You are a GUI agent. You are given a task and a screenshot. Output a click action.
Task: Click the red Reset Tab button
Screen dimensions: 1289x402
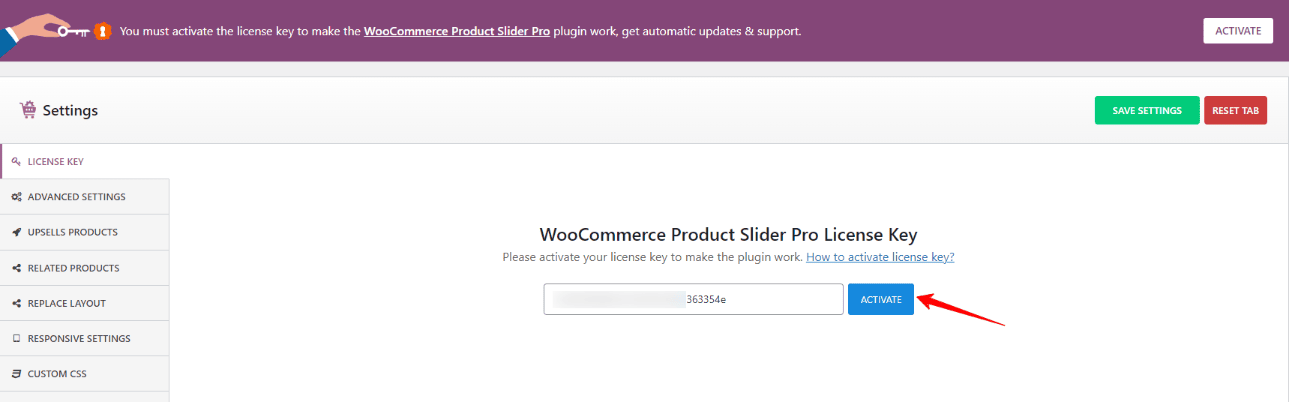[1235, 110]
